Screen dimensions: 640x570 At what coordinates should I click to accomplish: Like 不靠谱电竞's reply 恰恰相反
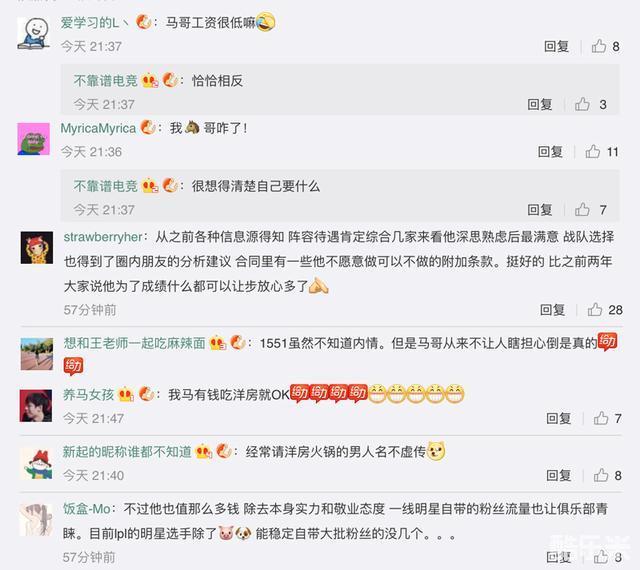coord(582,105)
